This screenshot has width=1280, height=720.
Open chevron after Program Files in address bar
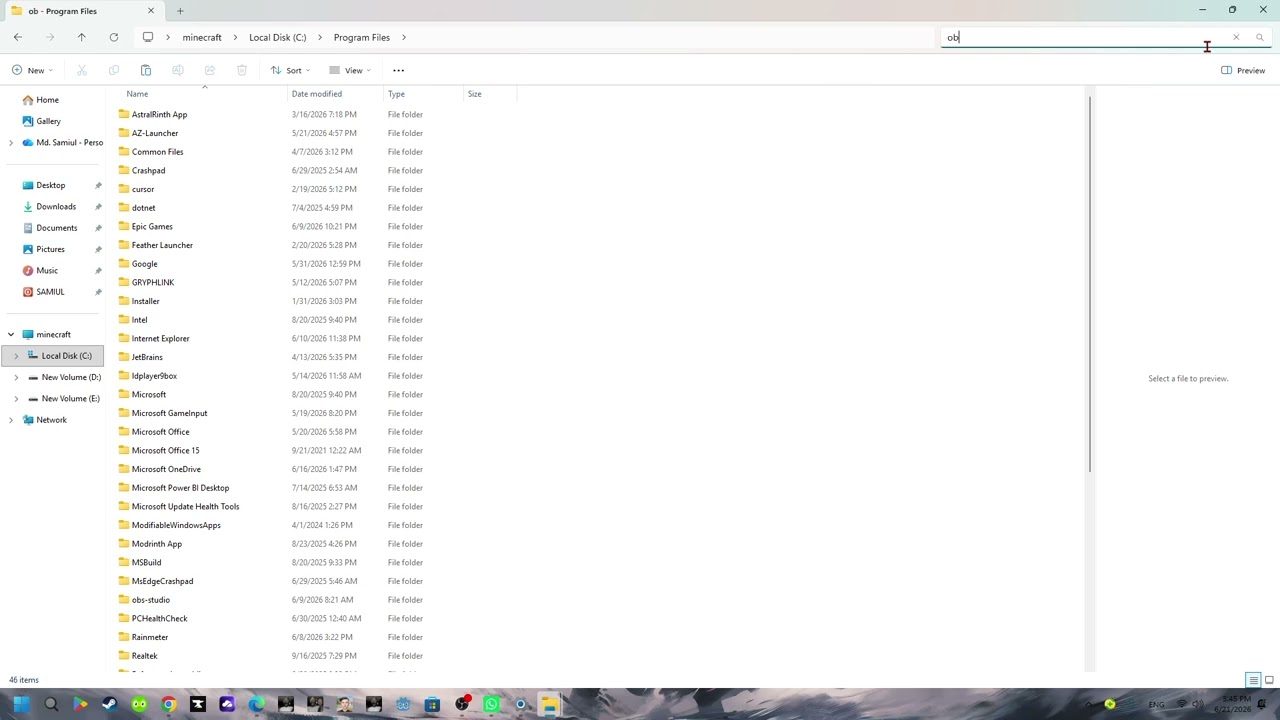(404, 37)
